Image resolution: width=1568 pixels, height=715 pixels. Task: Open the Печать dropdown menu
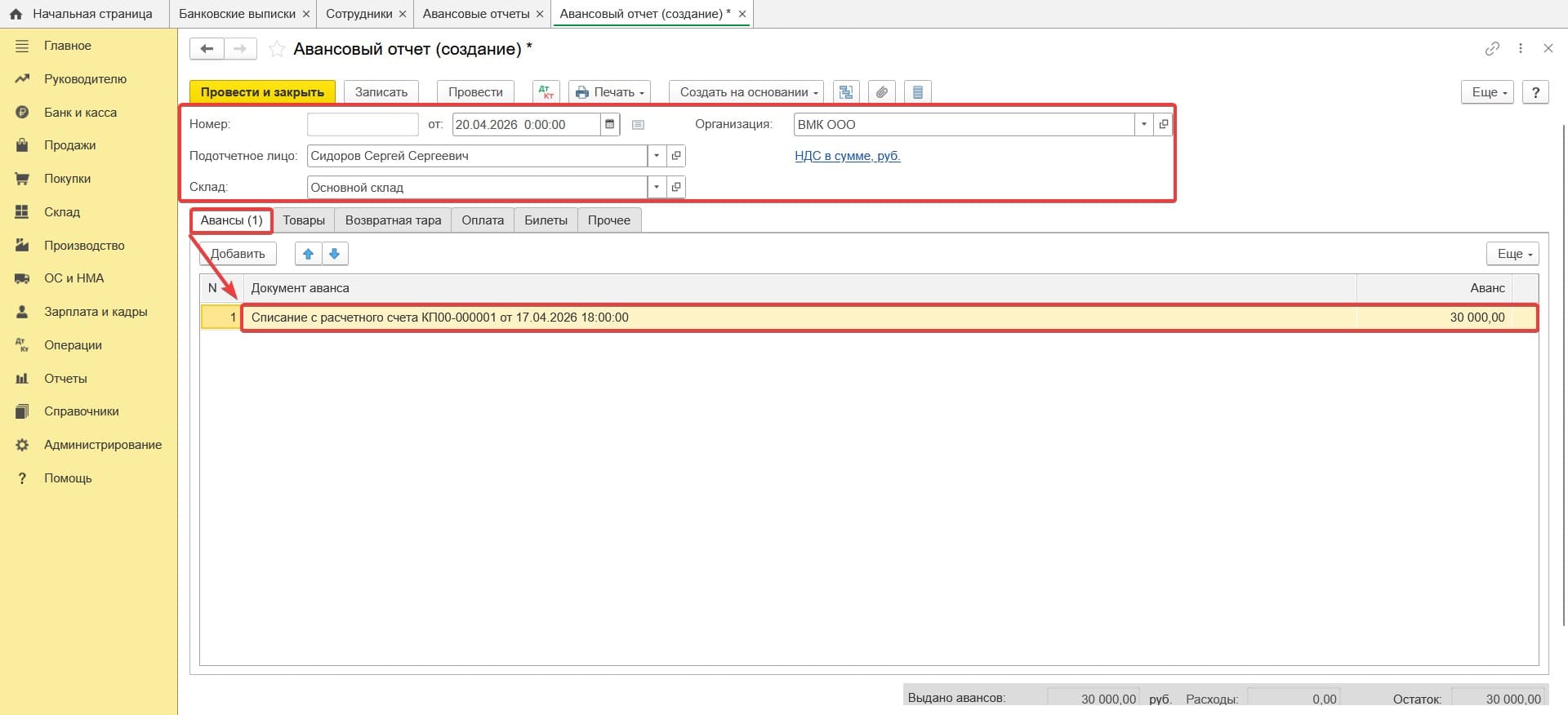click(610, 92)
